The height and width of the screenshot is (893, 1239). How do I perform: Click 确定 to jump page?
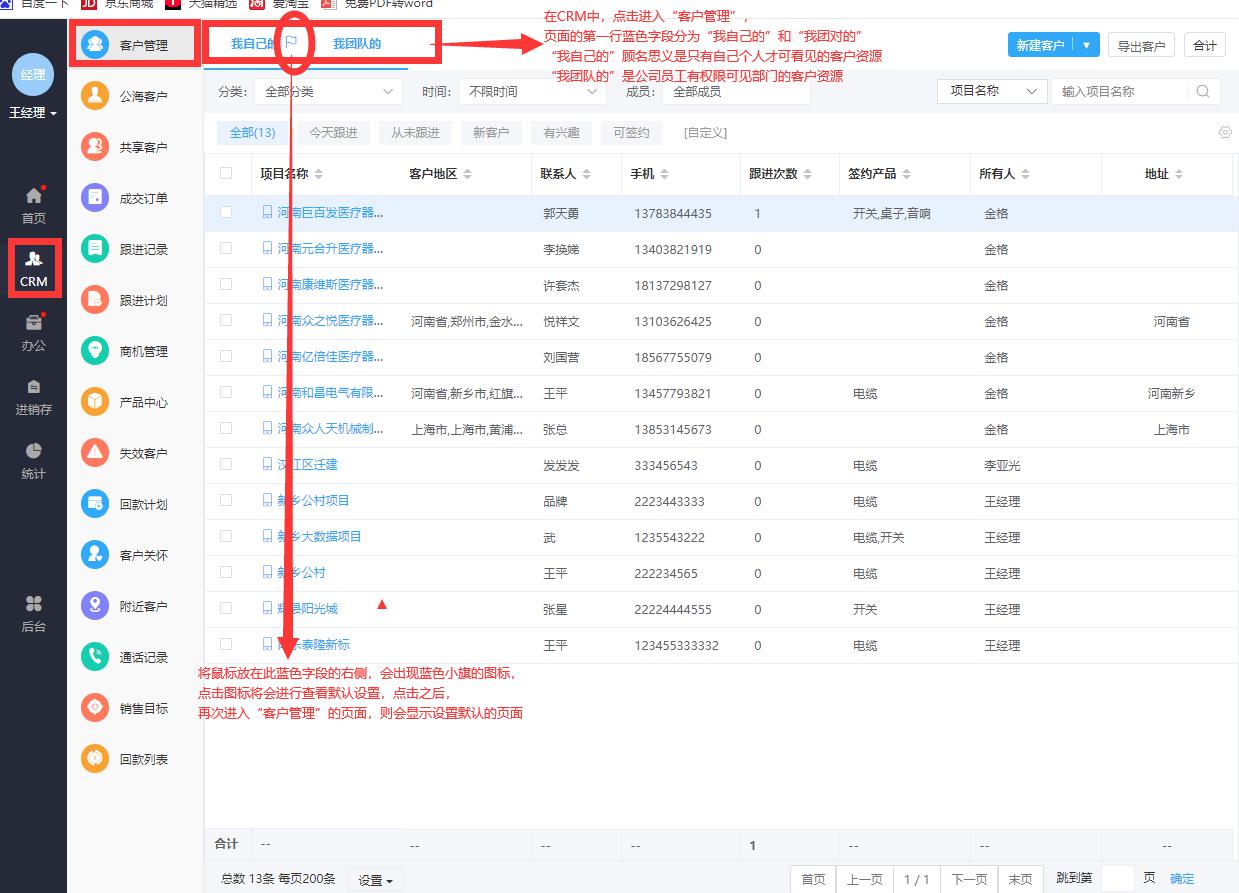click(1182, 879)
